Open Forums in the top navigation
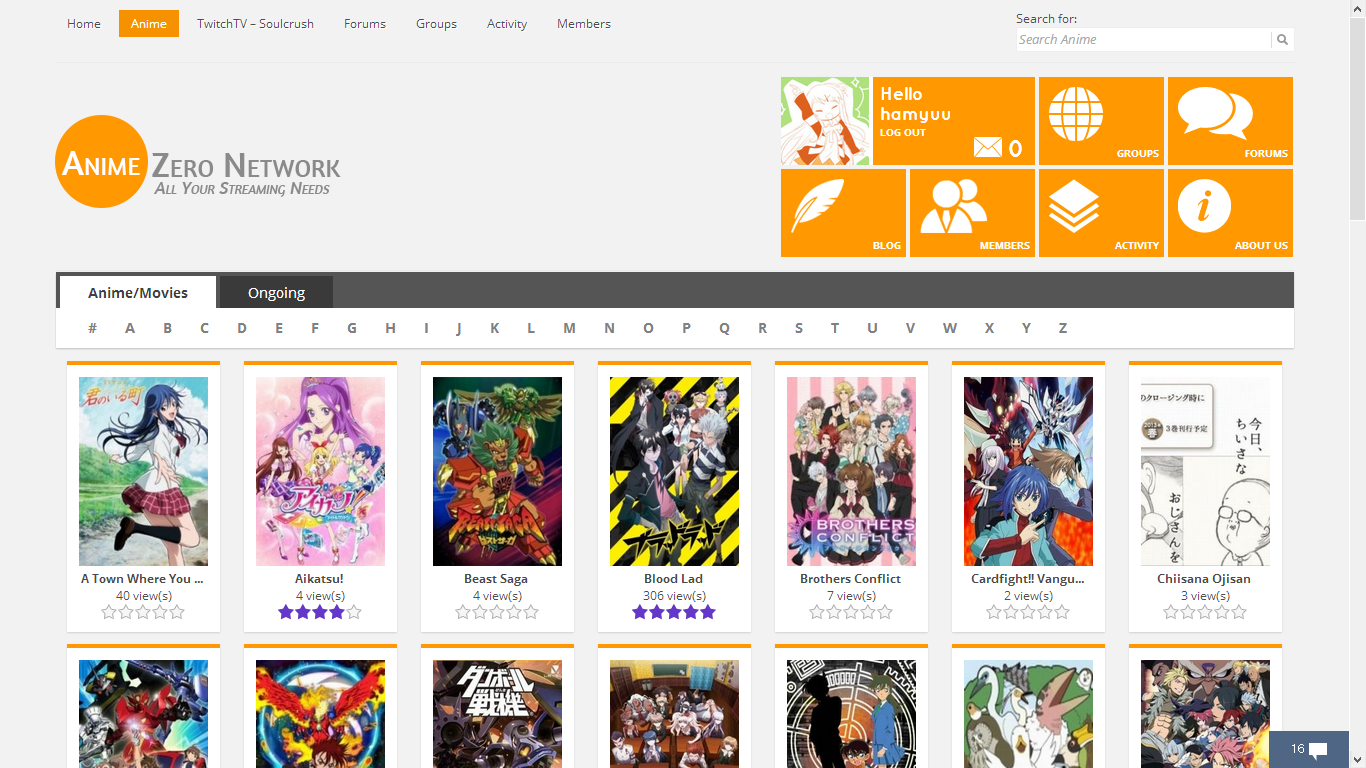The width and height of the screenshot is (1366, 768). (x=365, y=24)
